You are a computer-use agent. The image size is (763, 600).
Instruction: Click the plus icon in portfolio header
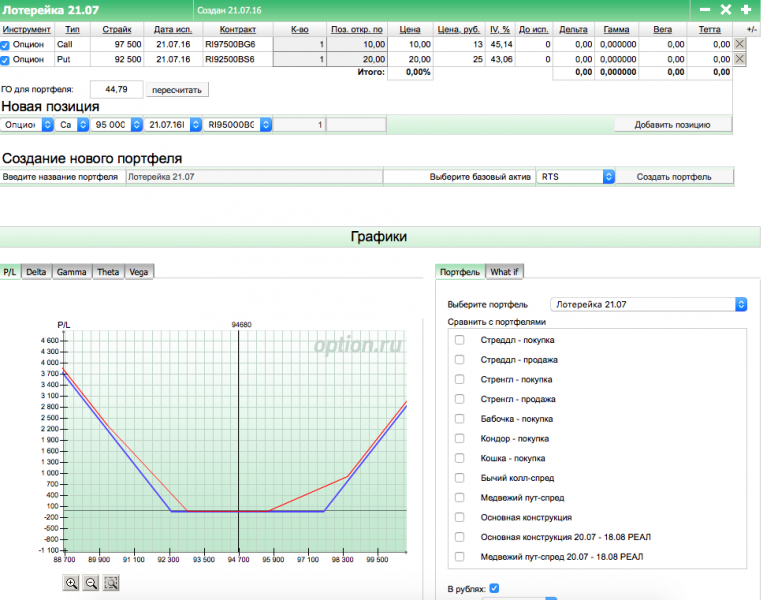tap(746, 9)
